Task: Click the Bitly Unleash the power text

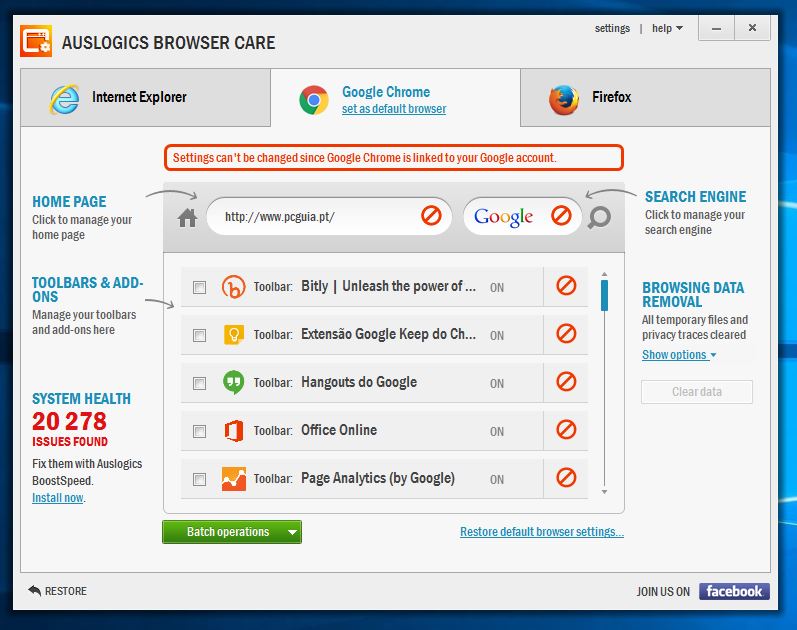Action: pyautogui.click(x=388, y=286)
